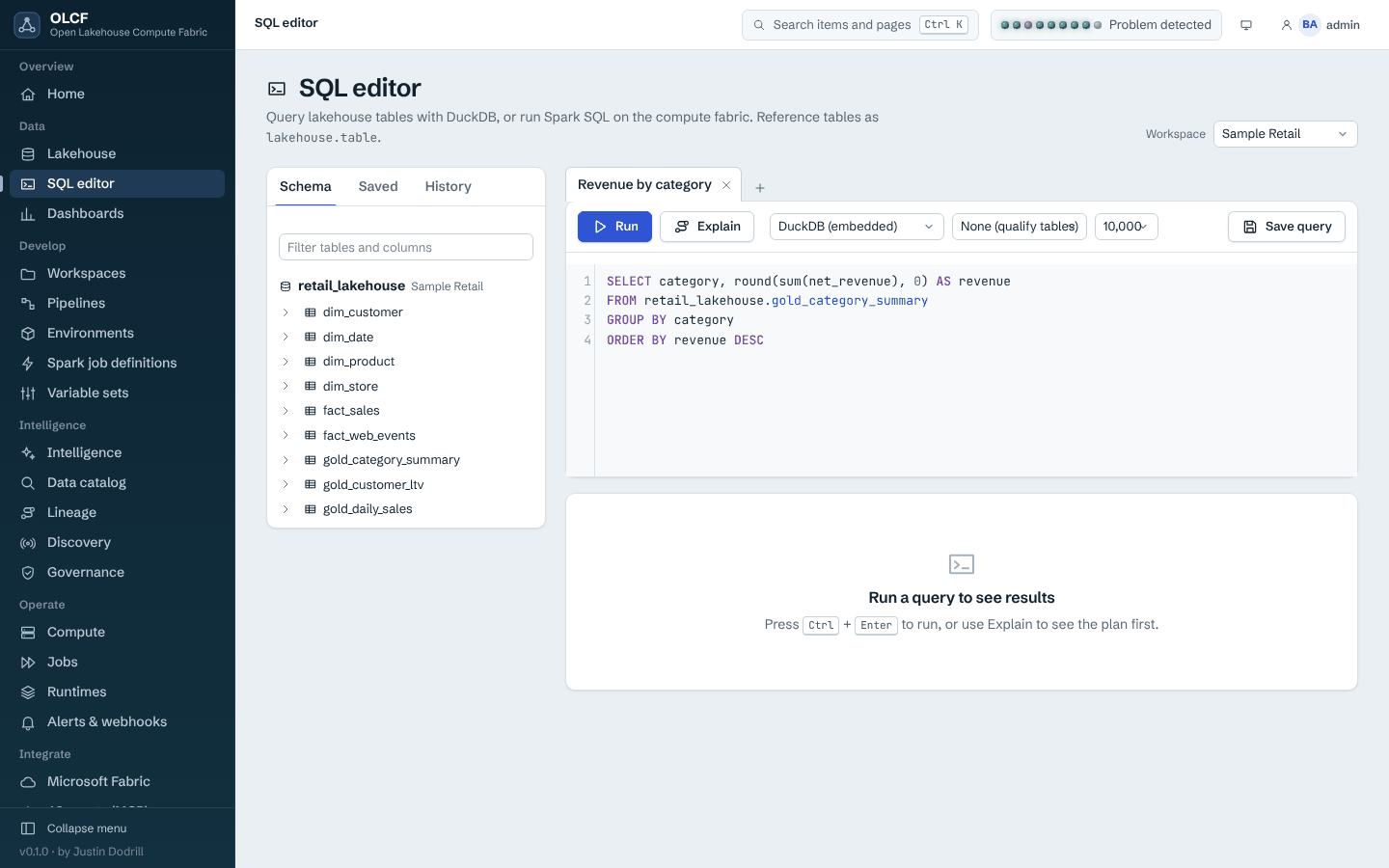The image size is (1389, 868).
Task: Open the admin user menu
Action: tap(1321, 25)
